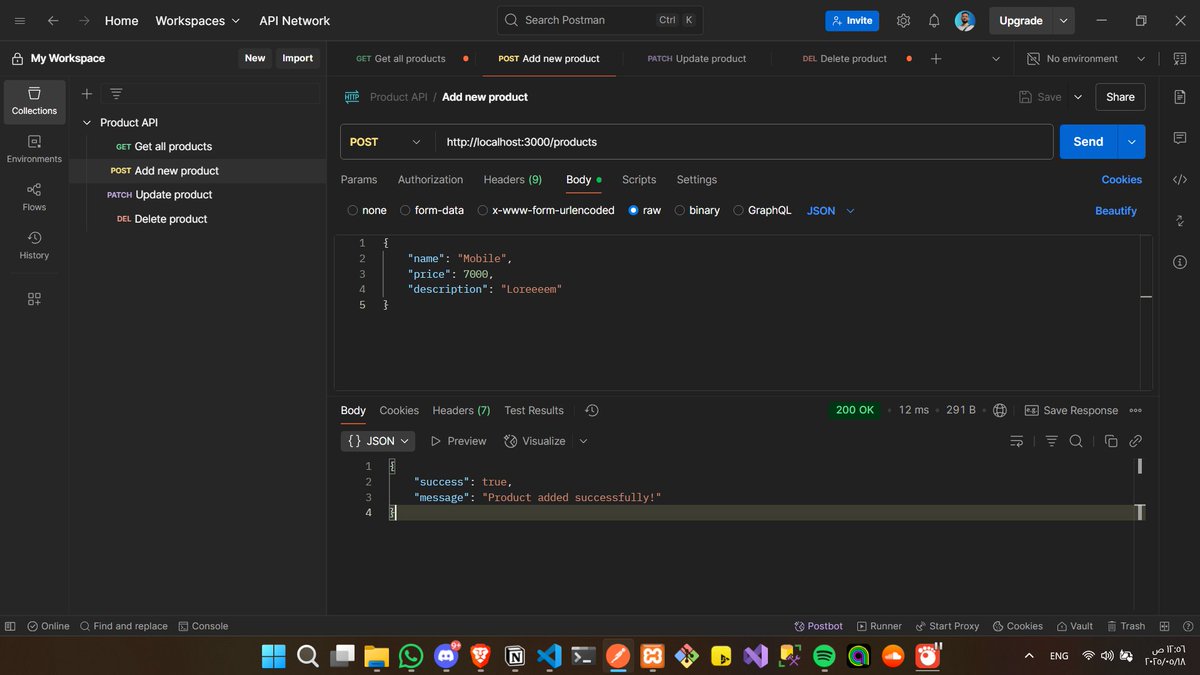1200x675 pixels.
Task: Open the code snippet panel
Action: pyautogui.click(x=1179, y=179)
